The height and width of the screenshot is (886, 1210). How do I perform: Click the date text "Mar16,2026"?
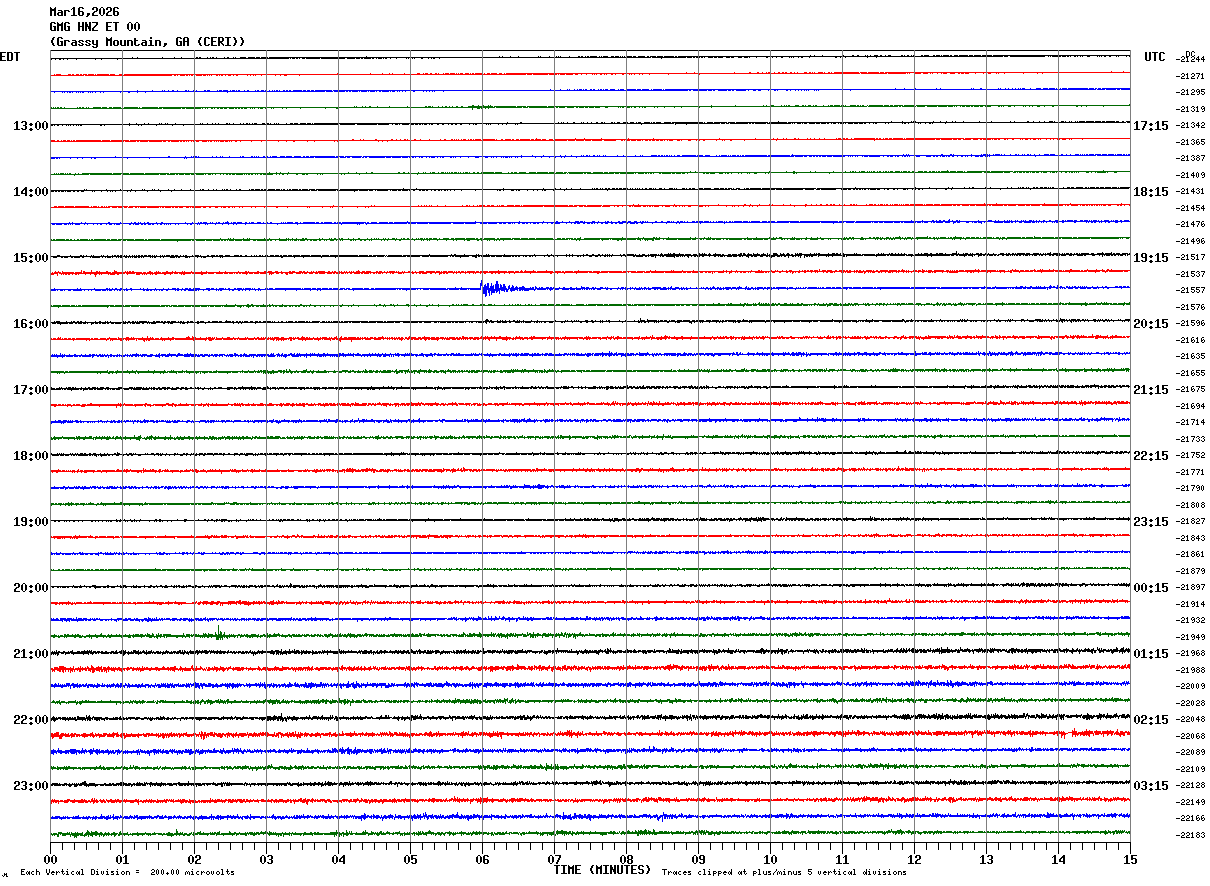coord(84,12)
